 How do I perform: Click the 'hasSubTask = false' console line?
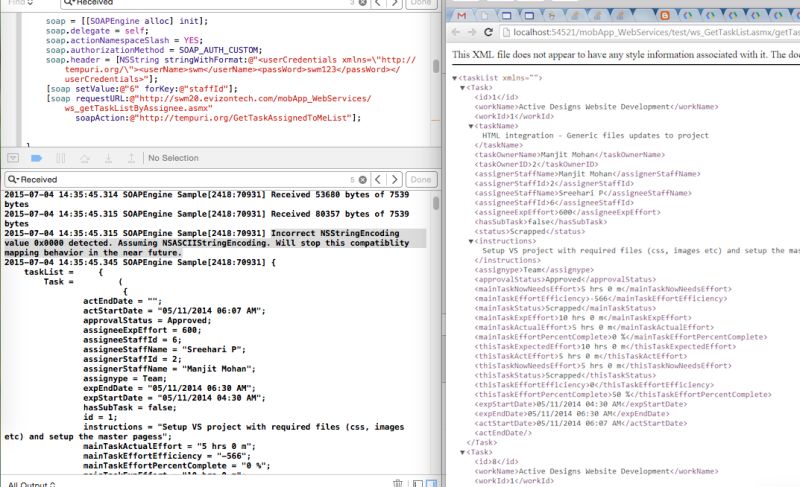[130, 407]
